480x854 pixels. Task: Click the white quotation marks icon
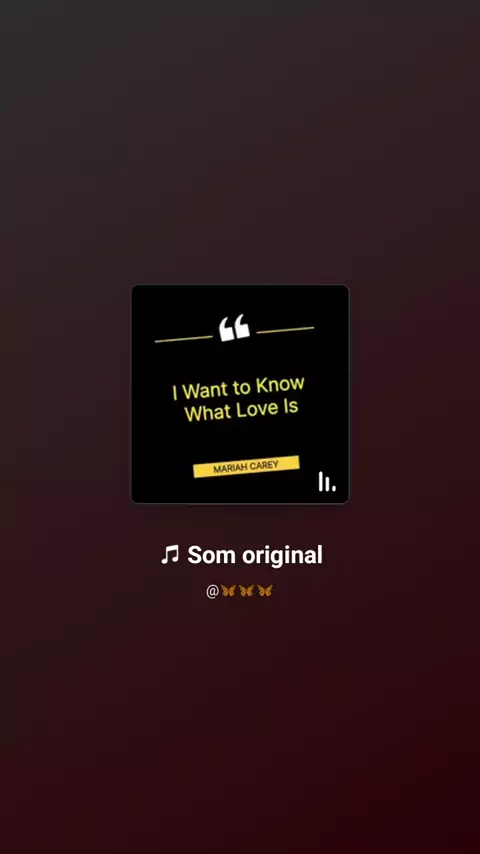coord(234,328)
